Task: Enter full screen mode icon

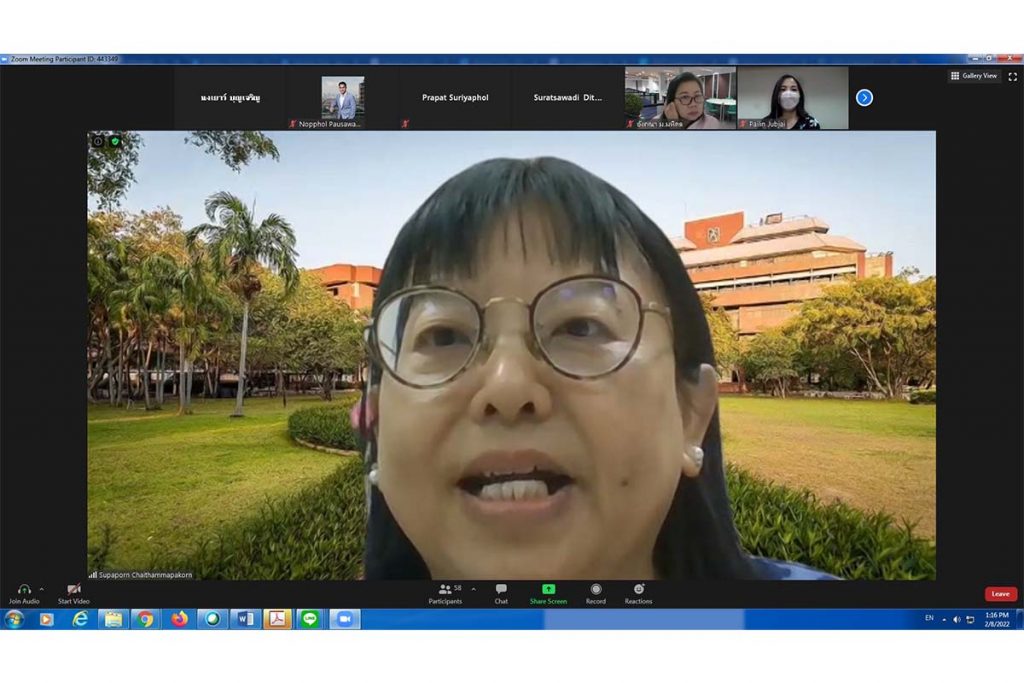Action: pyautogui.click(x=1012, y=76)
